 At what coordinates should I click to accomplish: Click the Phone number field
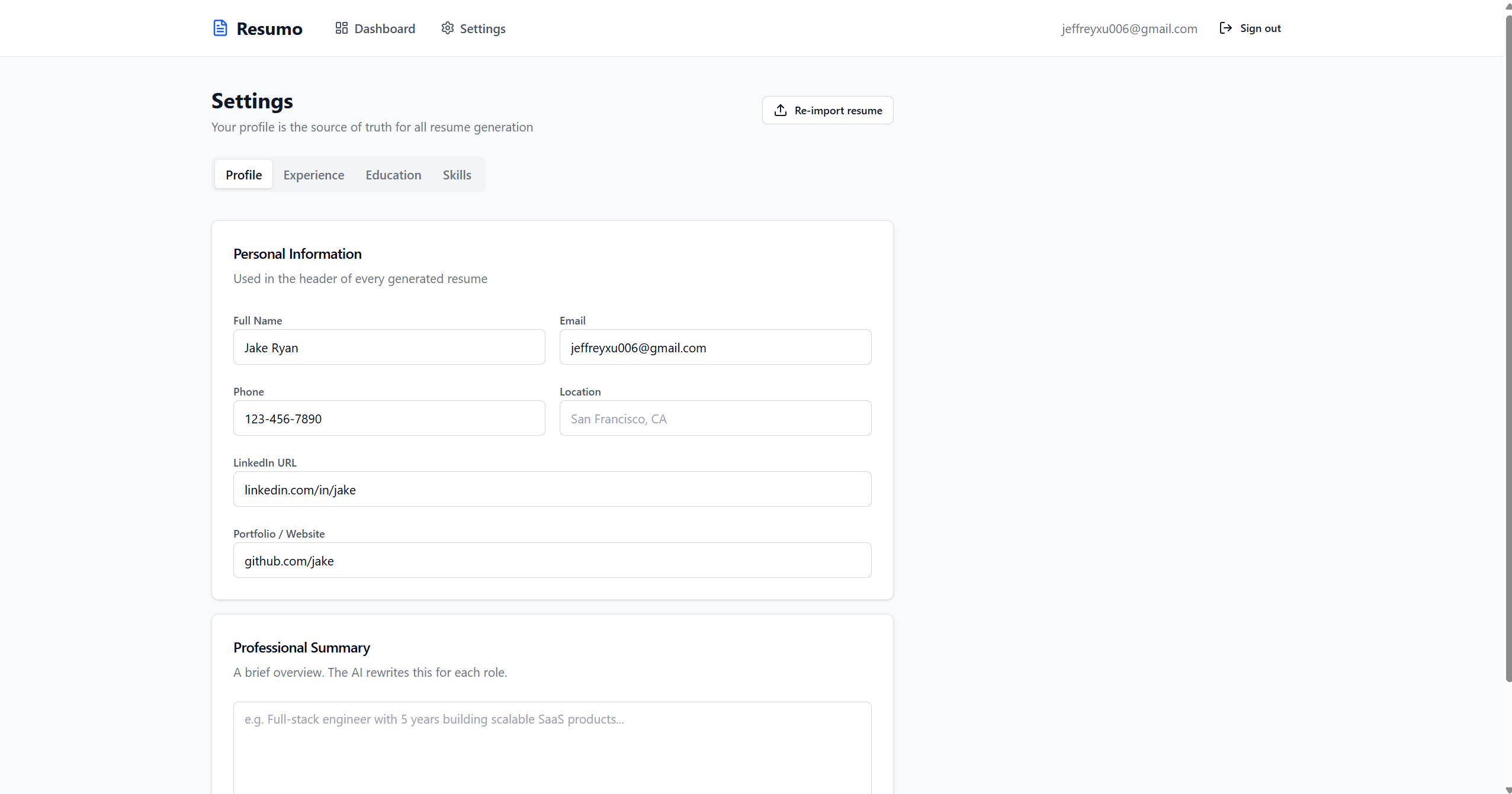tap(389, 419)
